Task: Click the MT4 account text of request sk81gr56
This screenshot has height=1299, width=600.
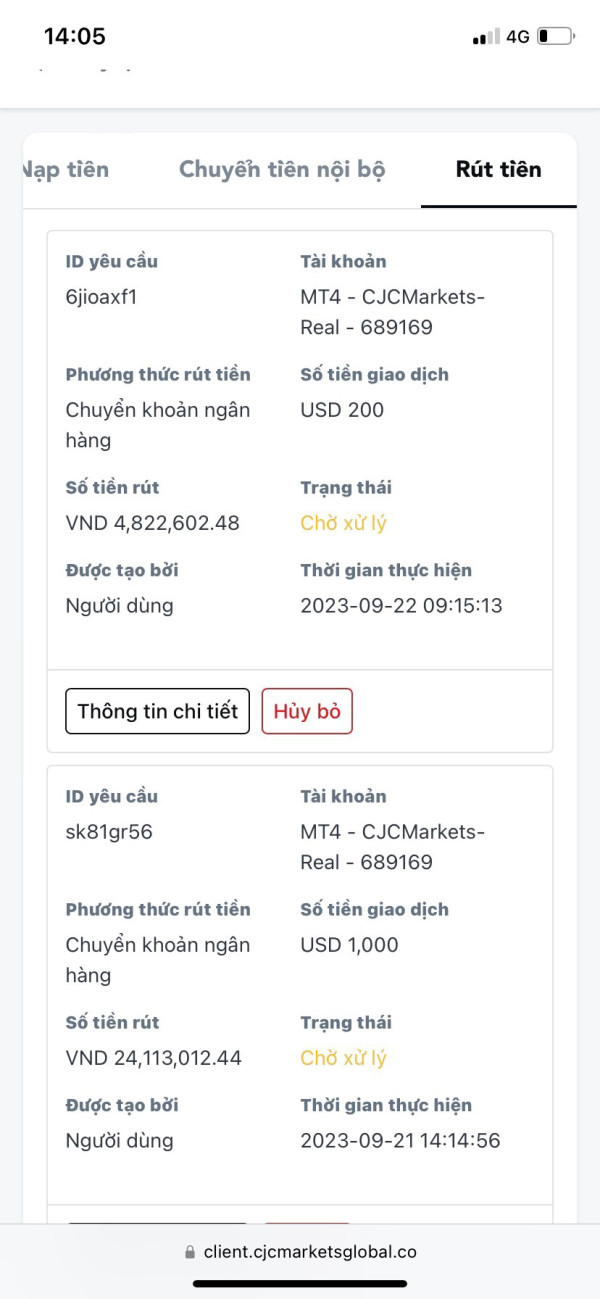Action: [392, 847]
